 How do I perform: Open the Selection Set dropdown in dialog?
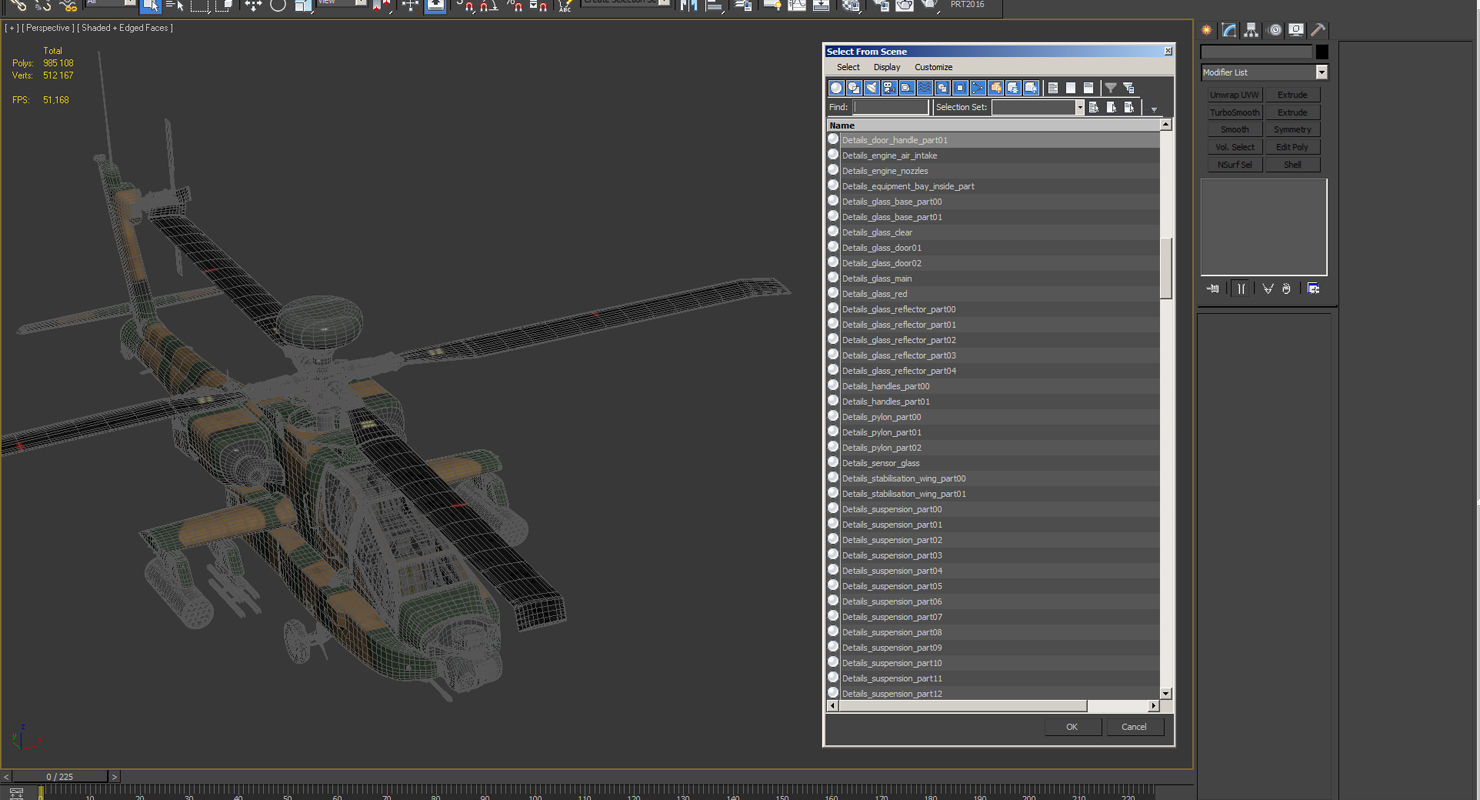click(x=1079, y=107)
